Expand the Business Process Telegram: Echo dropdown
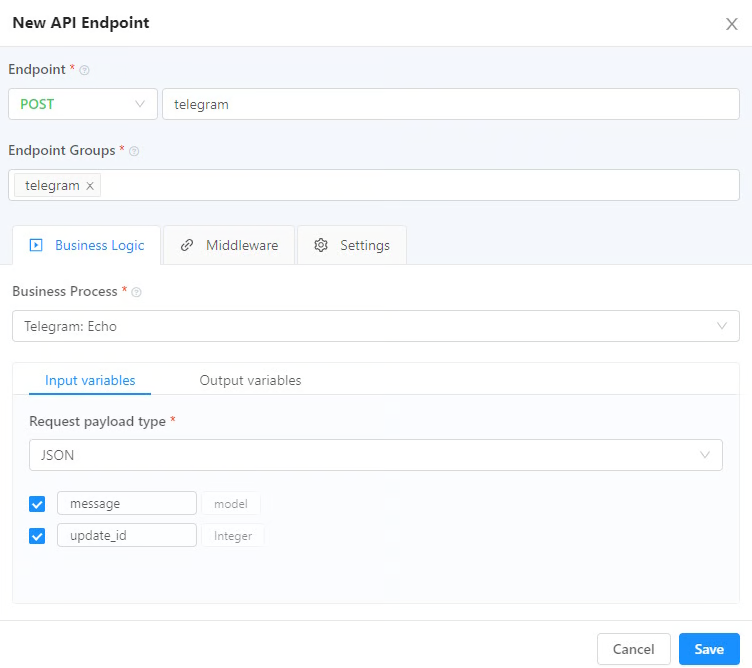 376,326
